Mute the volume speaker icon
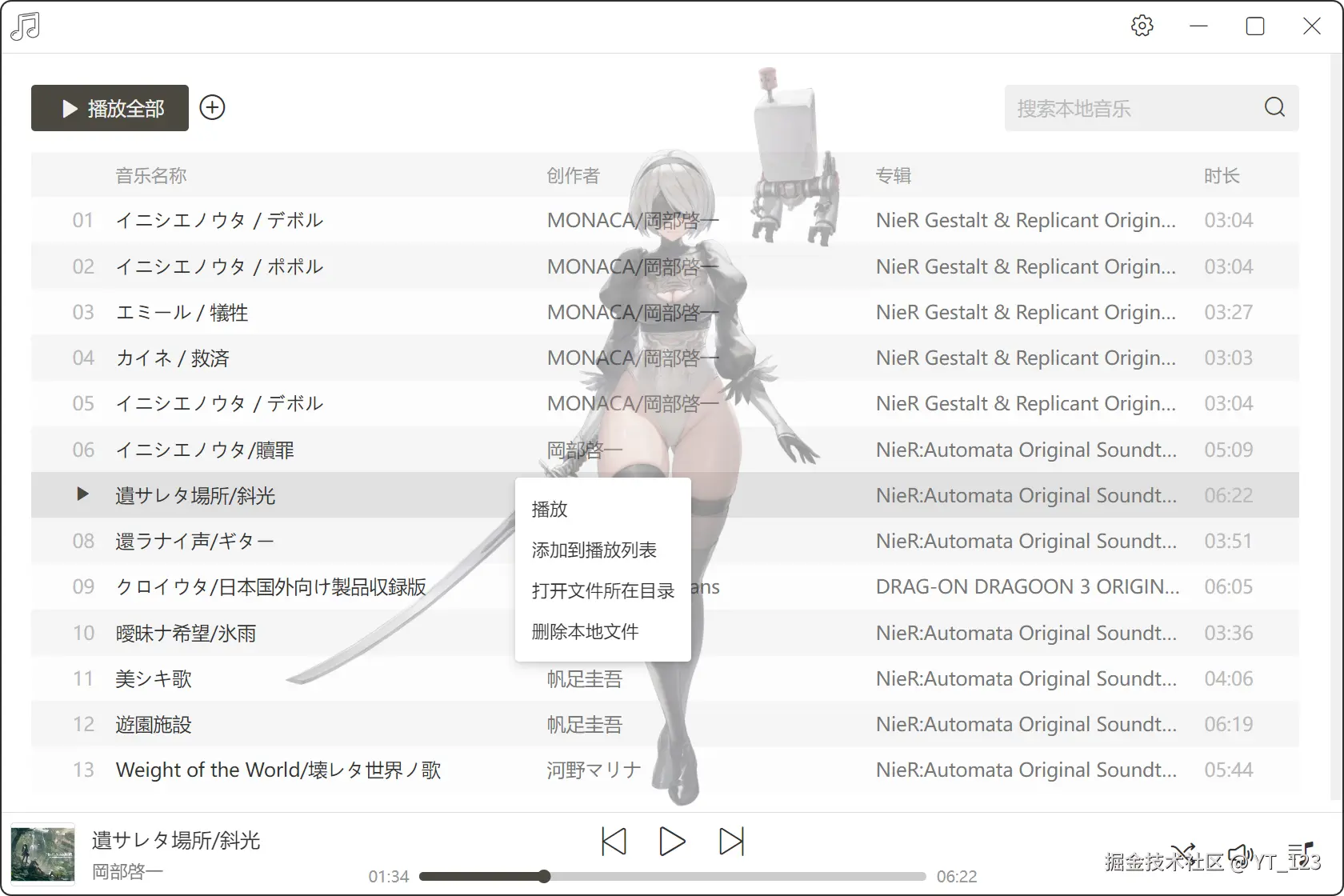The width and height of the screenshot is (1344, 896). point(1241,852)
